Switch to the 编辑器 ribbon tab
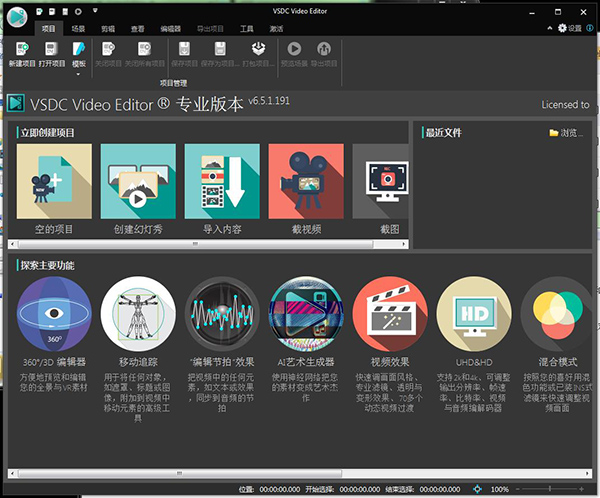 (x=171, y=29)
